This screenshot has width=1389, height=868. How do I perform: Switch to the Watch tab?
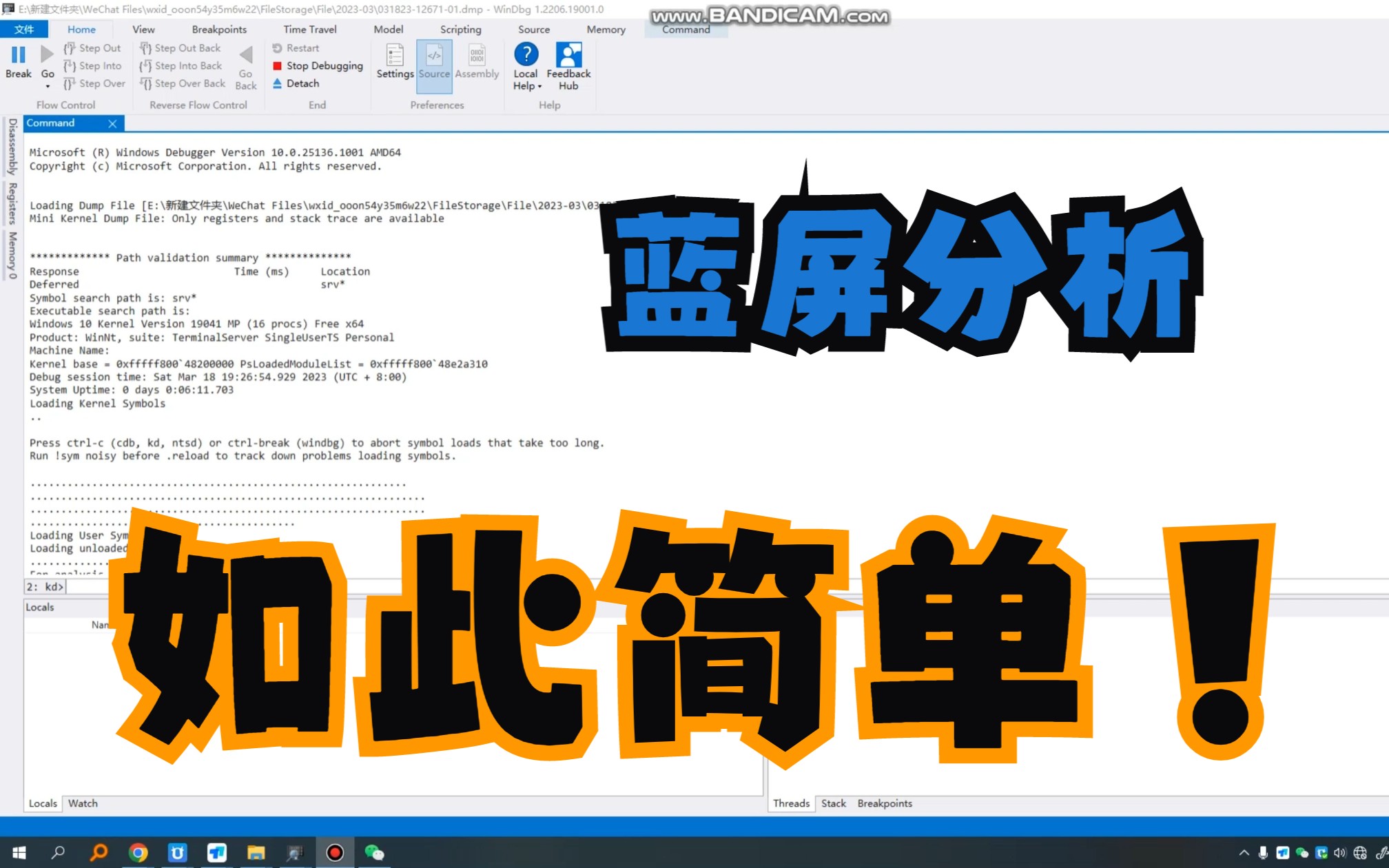[x=83, y=803]
